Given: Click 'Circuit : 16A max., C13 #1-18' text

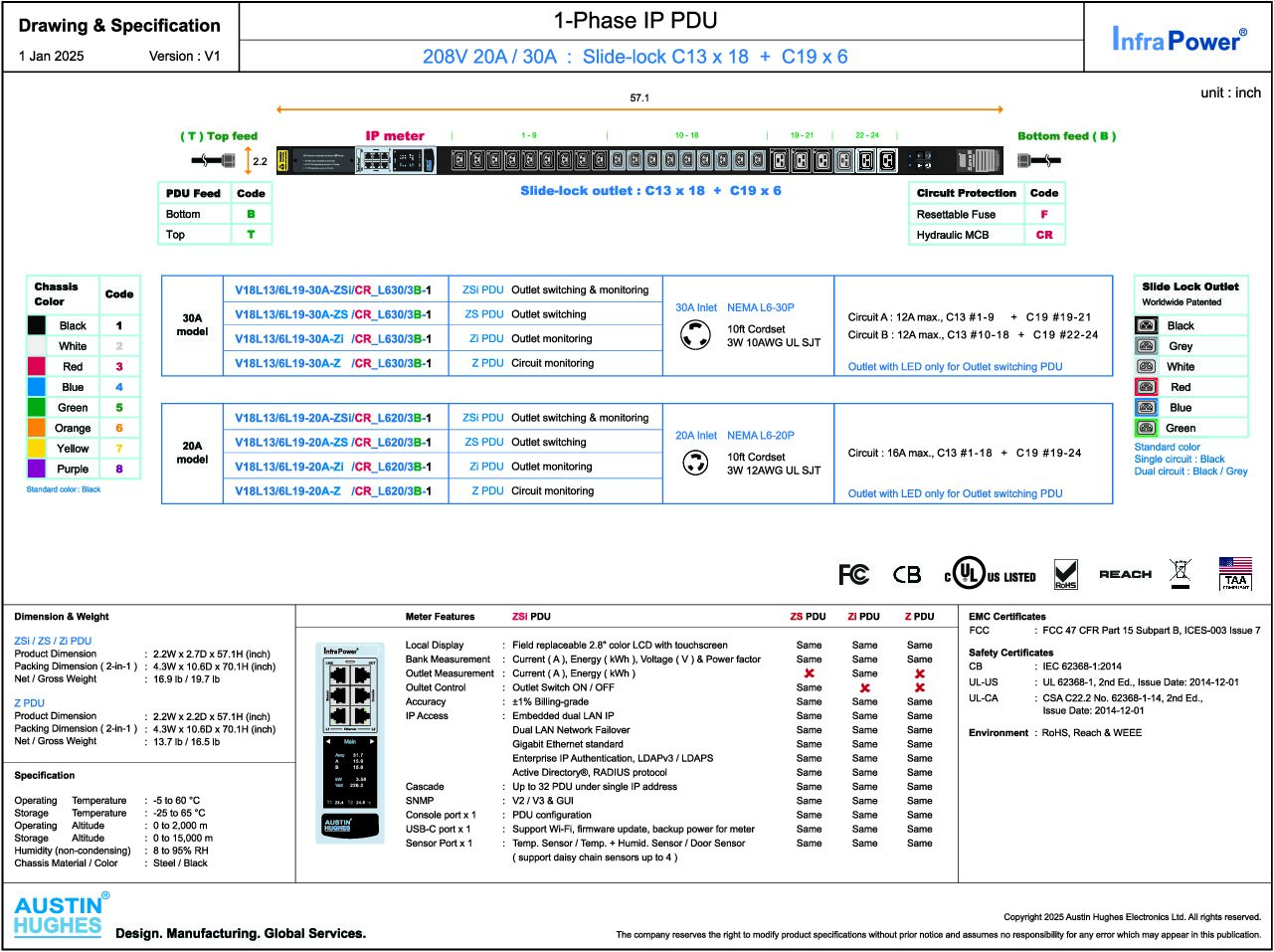Looking at the screenshot, I should 920,453.
